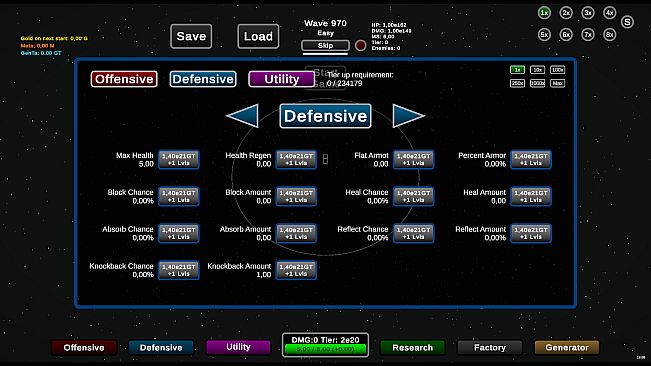
Task: Open the Research menu at bottom
Action: pyautogui.click(x=412, y=347)
